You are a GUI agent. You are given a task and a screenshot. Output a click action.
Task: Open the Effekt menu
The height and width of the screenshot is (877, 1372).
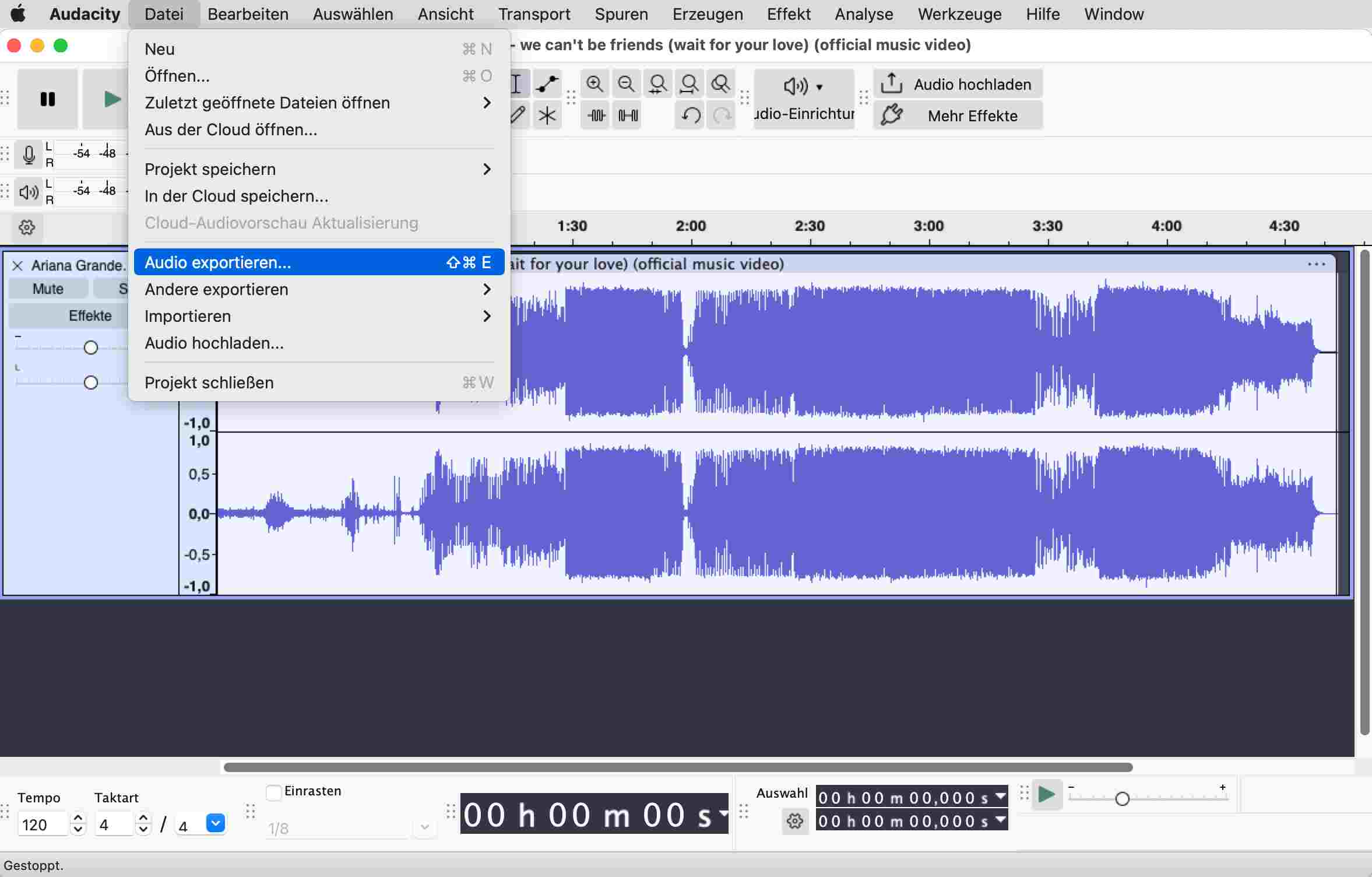(788, 14)
